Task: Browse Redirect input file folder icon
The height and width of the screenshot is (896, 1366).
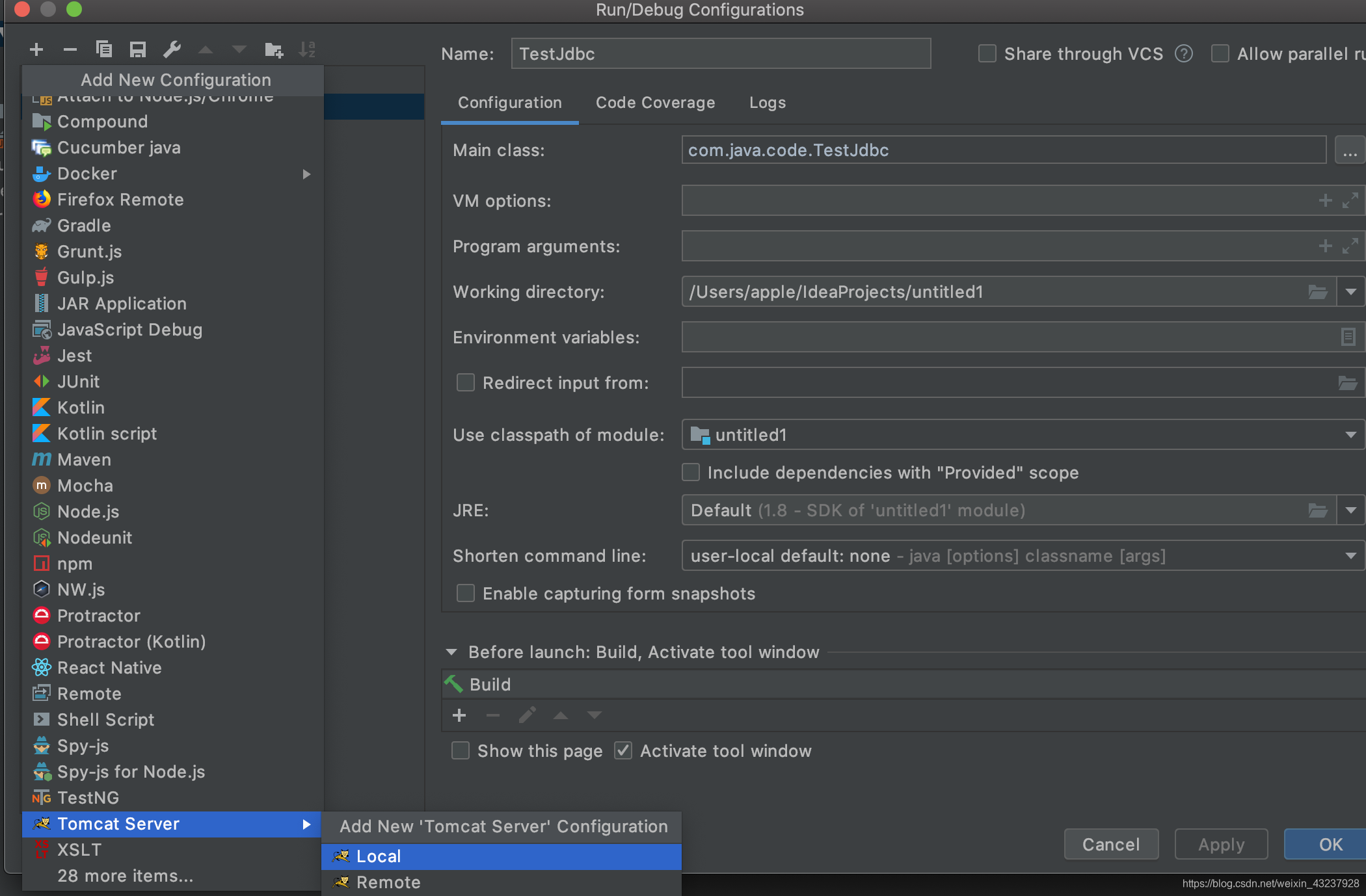Action: click(1348, 383)
